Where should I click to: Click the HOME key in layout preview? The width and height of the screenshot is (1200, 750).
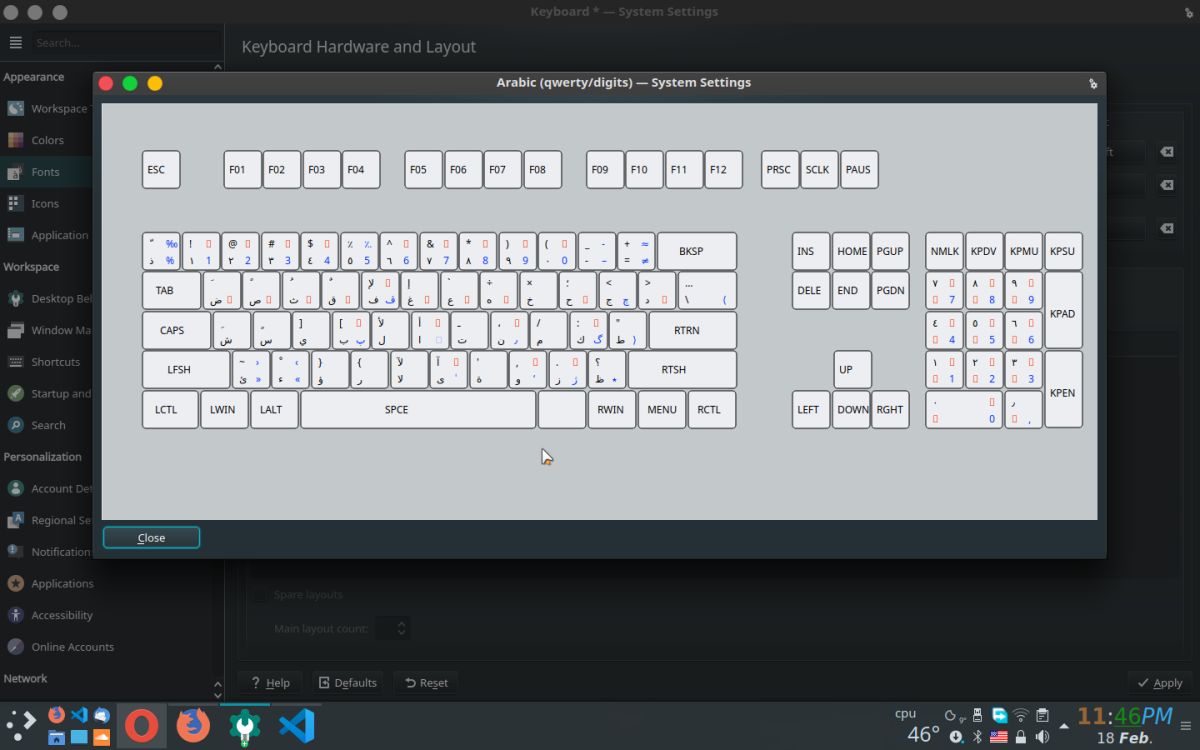(851, 251)
